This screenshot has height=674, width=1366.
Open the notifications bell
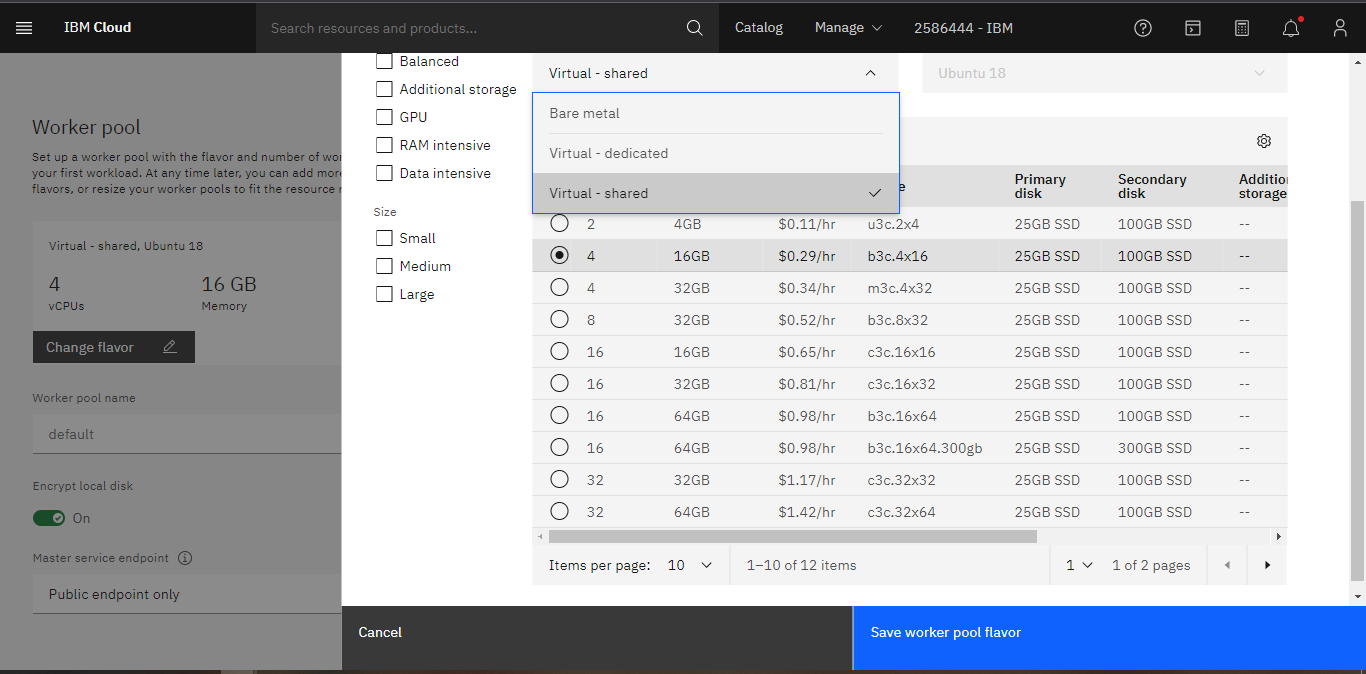tap(1291, 28)
